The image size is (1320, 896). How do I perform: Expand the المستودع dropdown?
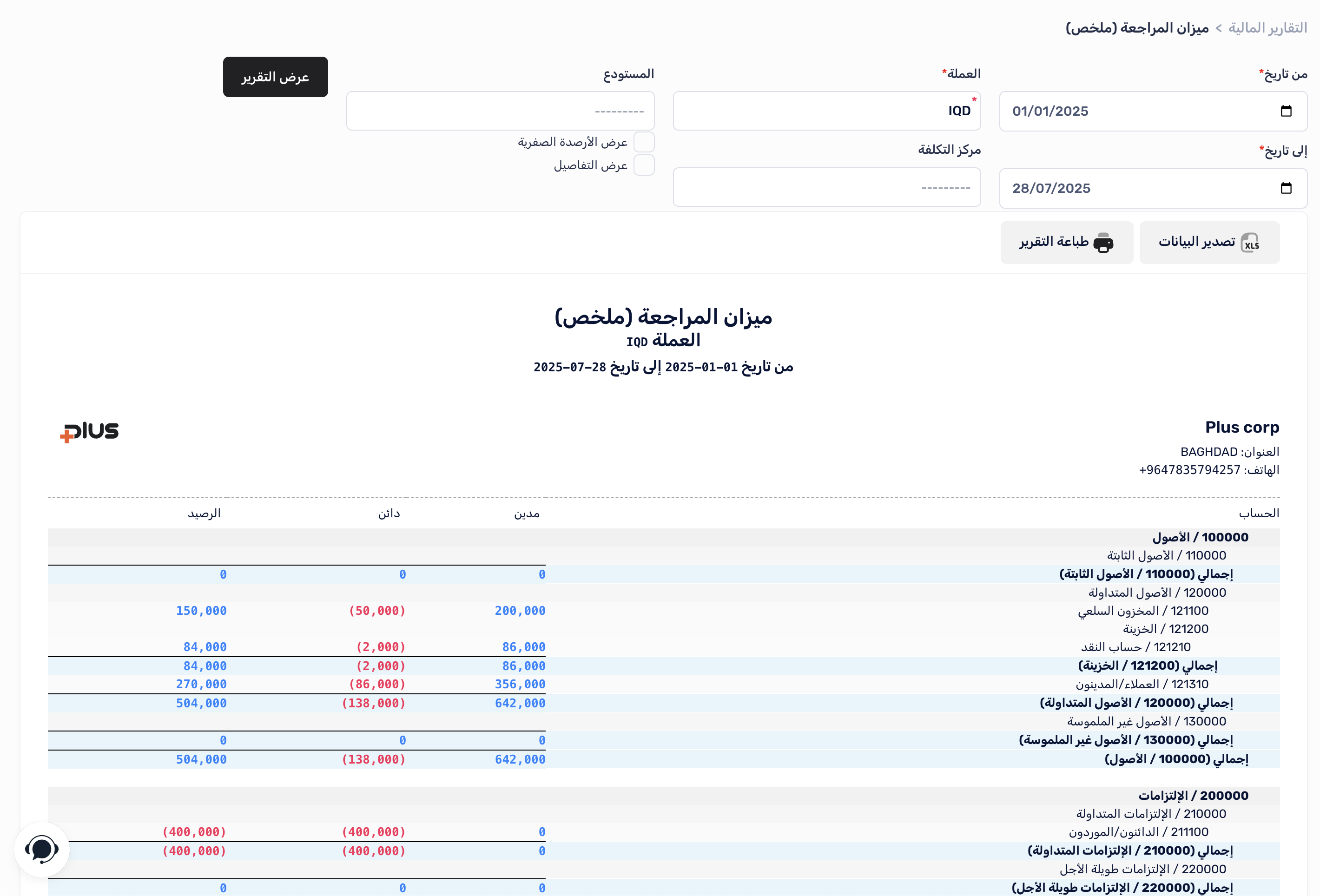click(500, 111)
